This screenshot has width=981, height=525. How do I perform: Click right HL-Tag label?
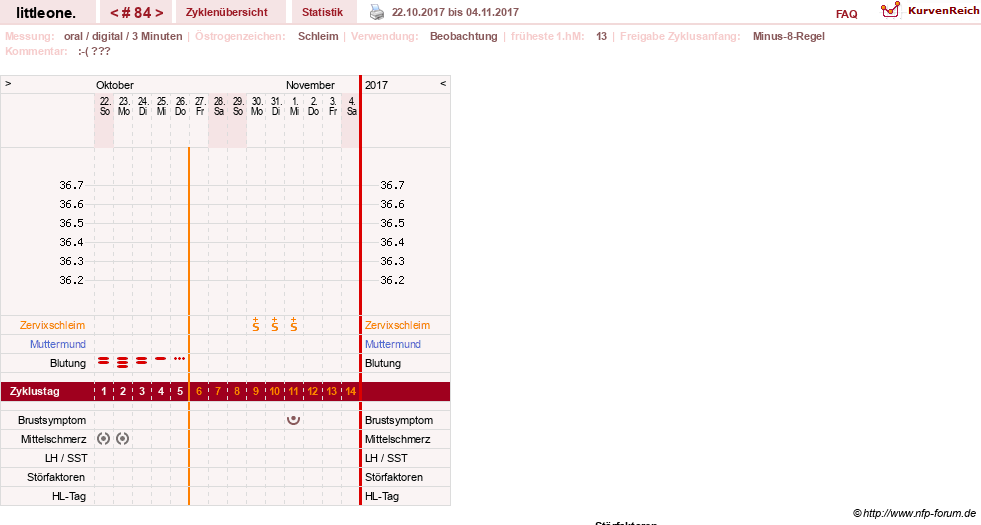click(x=382, y=496)
